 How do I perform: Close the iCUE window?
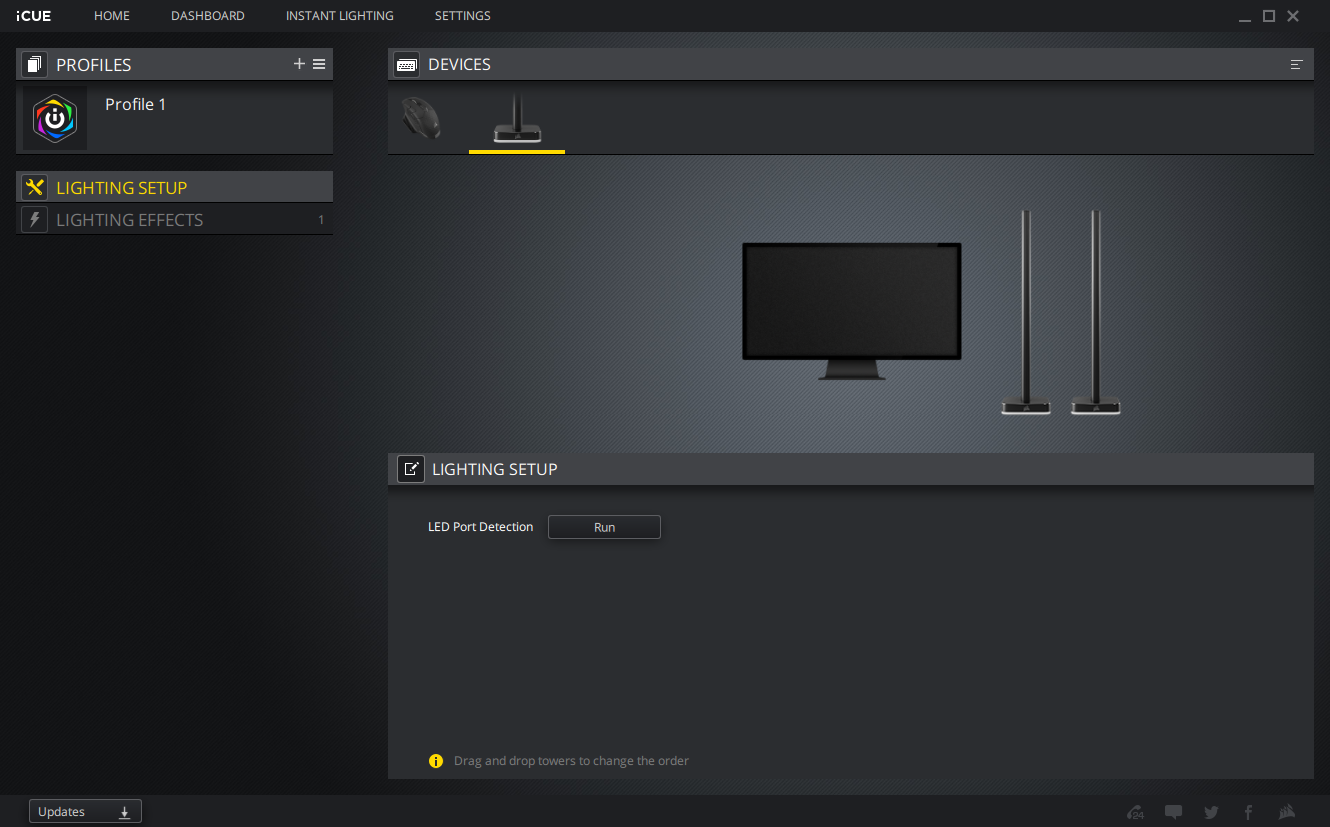1293,16
